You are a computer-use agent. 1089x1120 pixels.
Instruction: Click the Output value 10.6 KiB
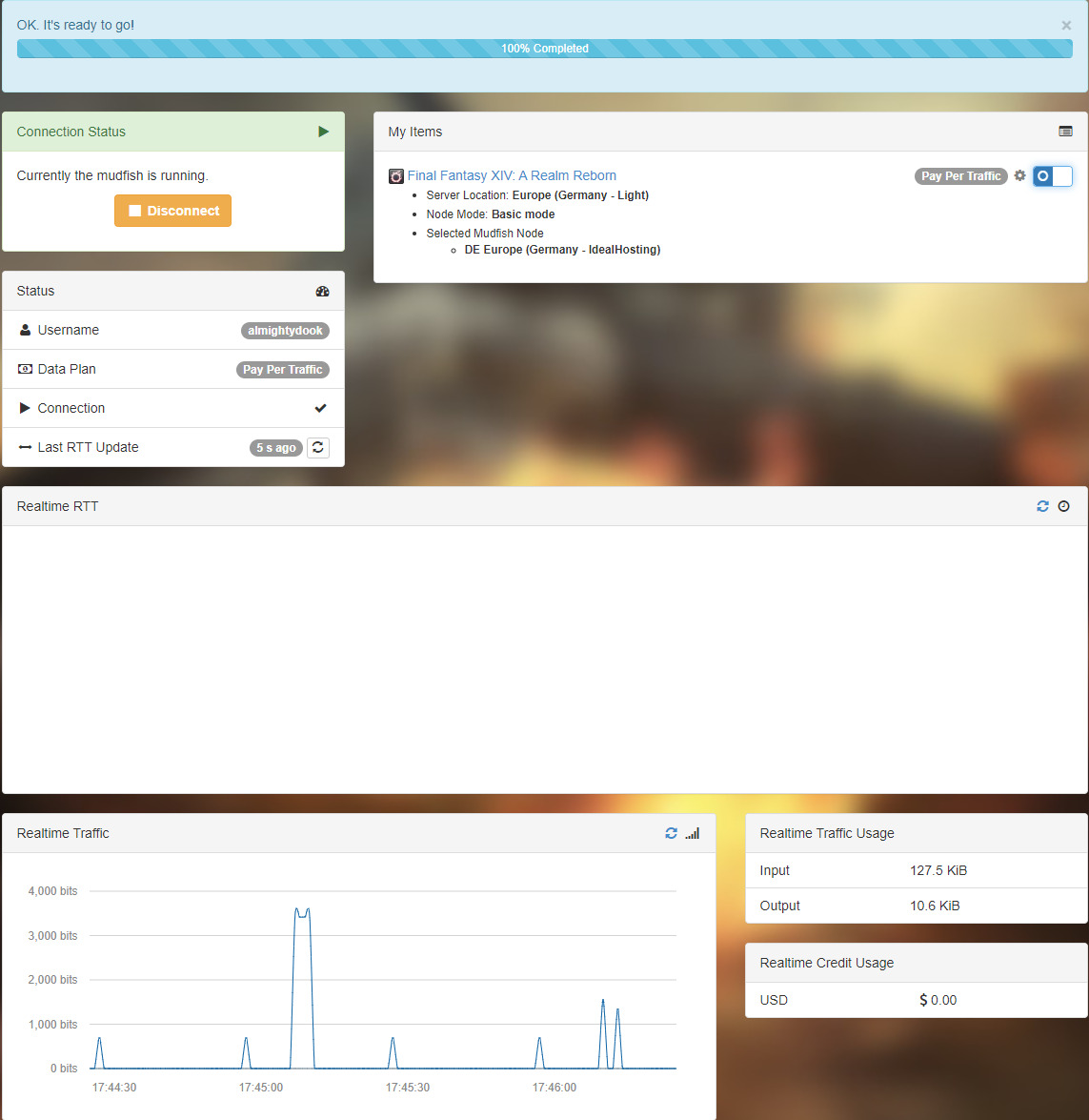point(935,906)
